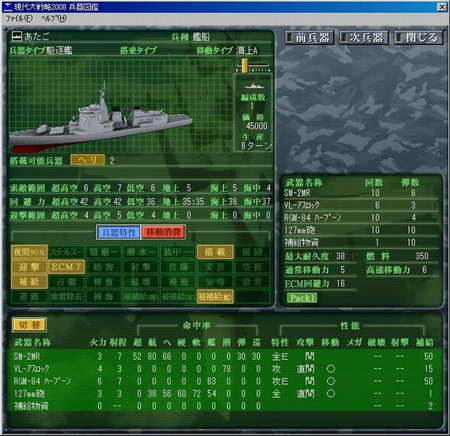Open the ファイル(F) menu
450x436 pixels.
pyautogui.click(x=19, y=19)
